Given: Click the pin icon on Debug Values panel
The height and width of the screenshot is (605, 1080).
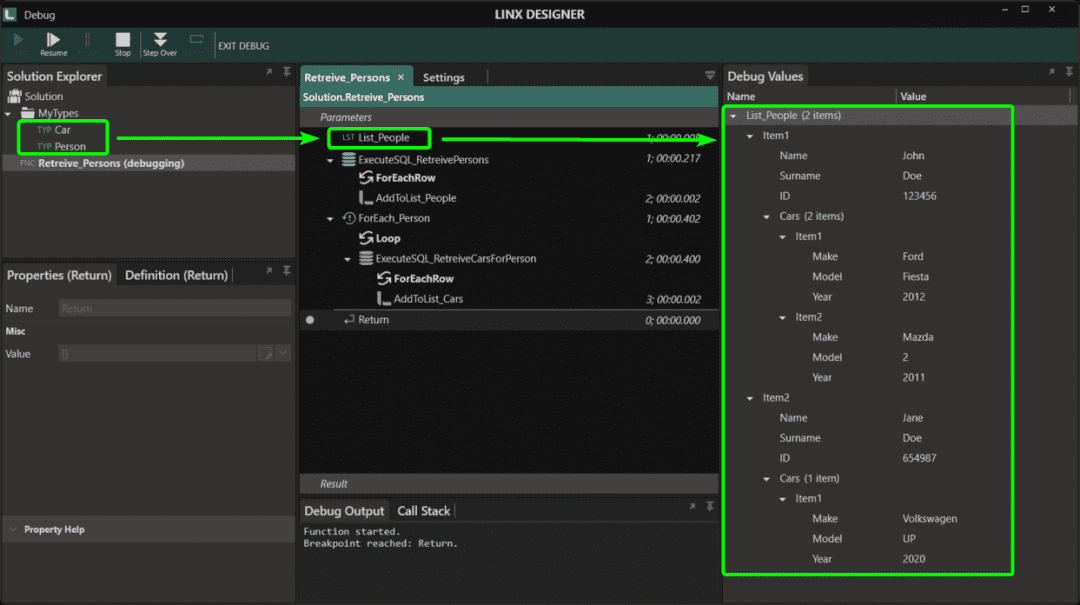Looking at the screenshot, I should [1068, 72].
